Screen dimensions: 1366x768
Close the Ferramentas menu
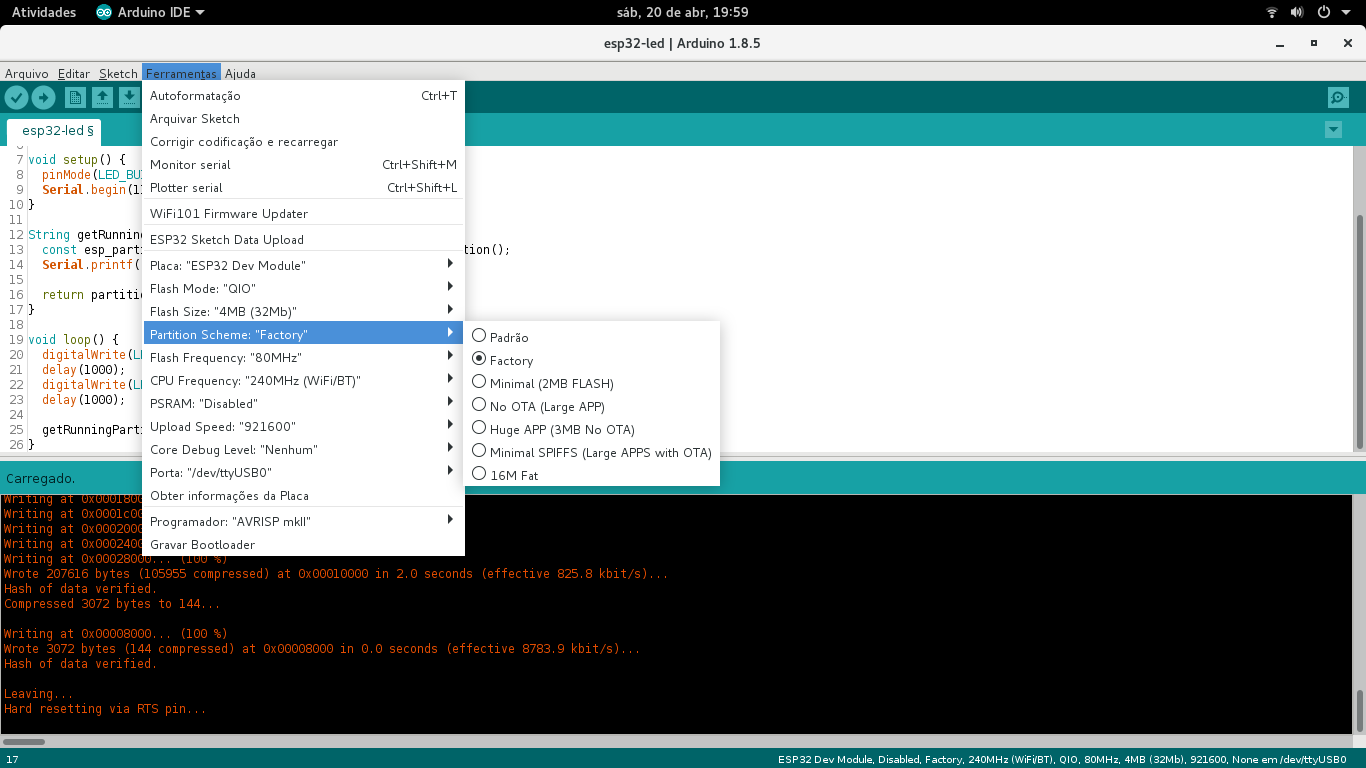pyautogui.click(x=181, y=73)
